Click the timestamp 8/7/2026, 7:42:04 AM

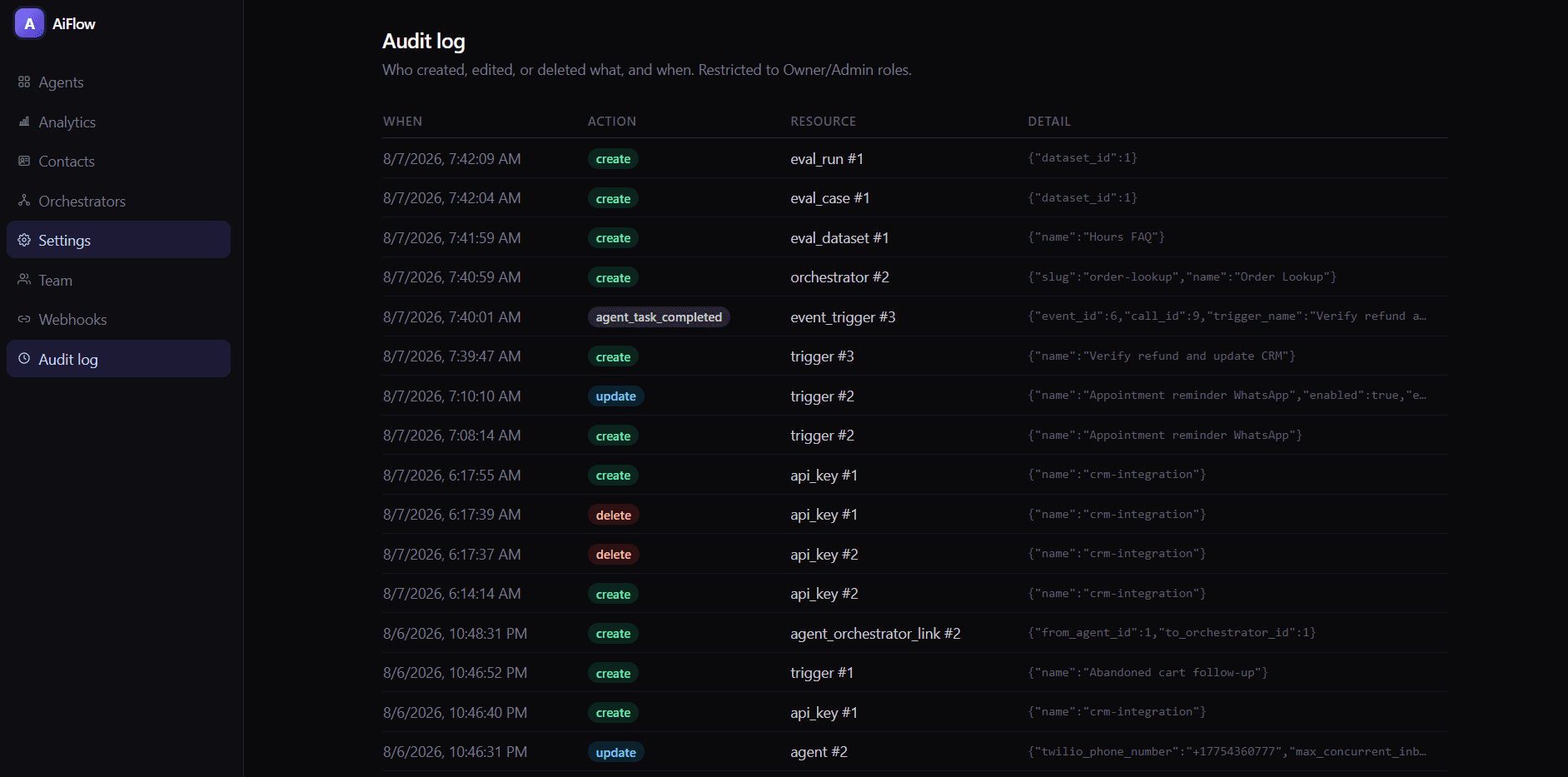point(452,198)
